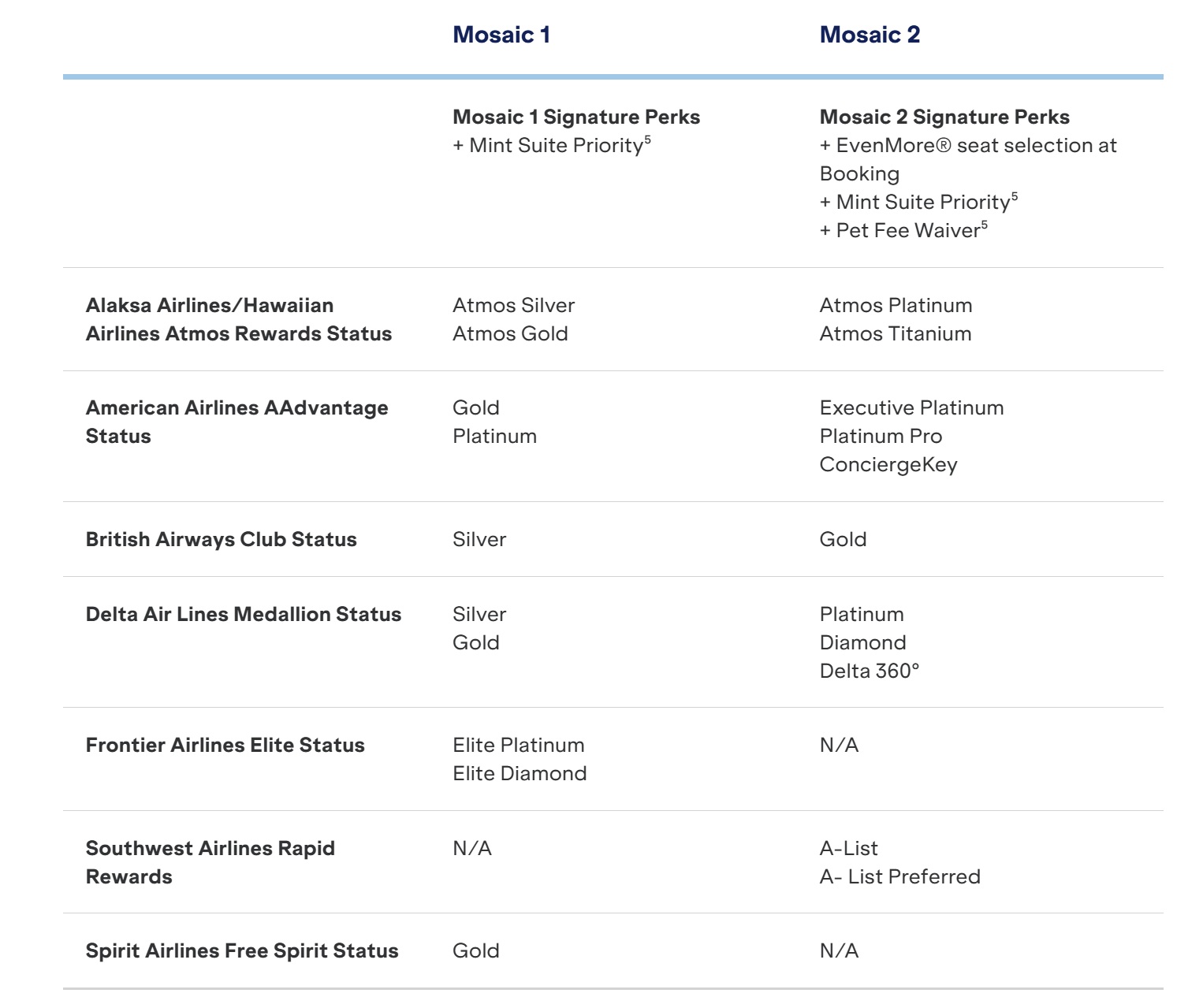The height and width of the screenshot is (1008, 1203).
Task: Select Delta 360° status entry
Action: coord(869,671)
